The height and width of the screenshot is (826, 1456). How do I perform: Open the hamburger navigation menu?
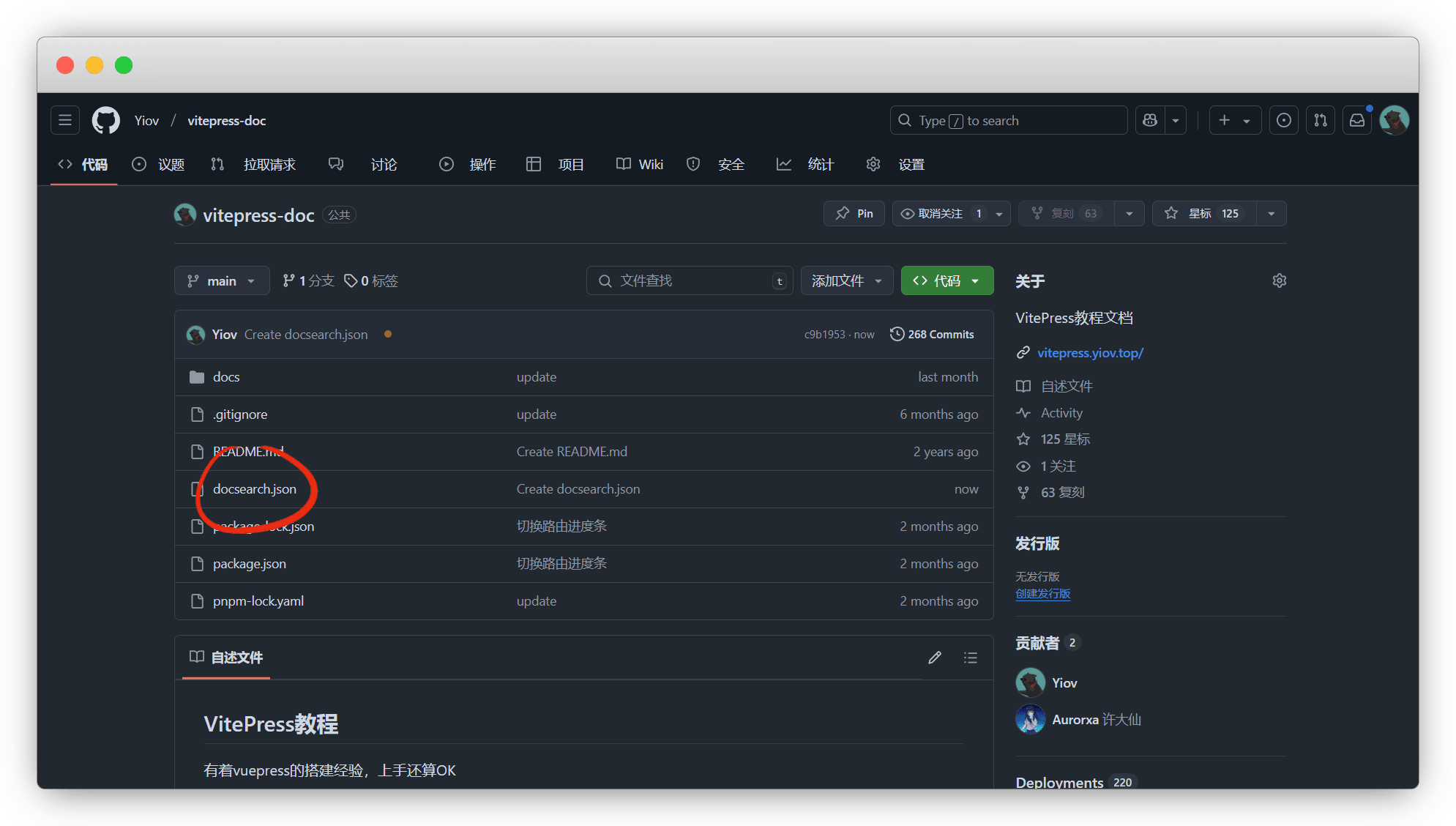pos(65,120)
